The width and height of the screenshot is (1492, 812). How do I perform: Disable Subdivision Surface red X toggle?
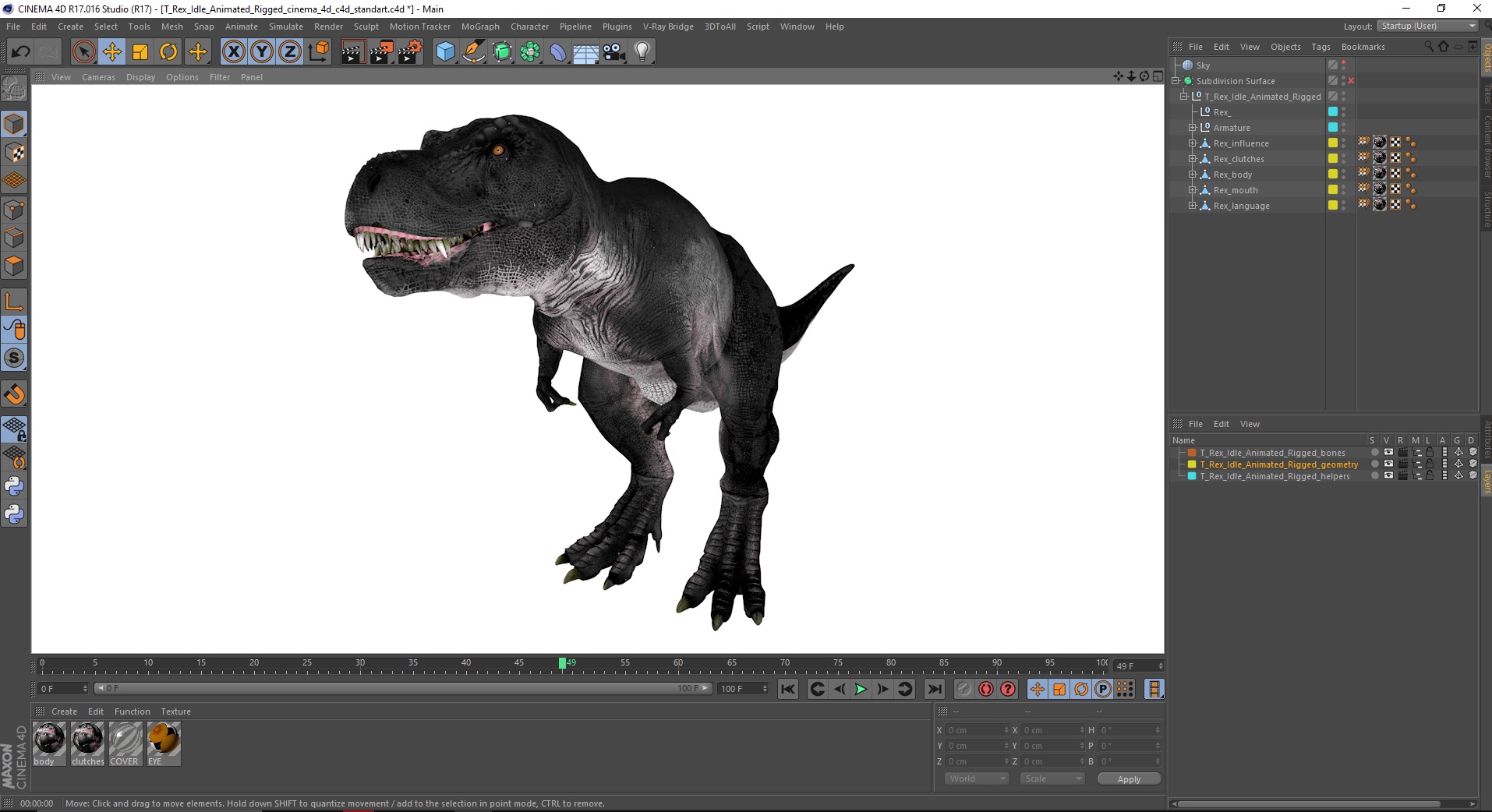[x=1351, y=81]
